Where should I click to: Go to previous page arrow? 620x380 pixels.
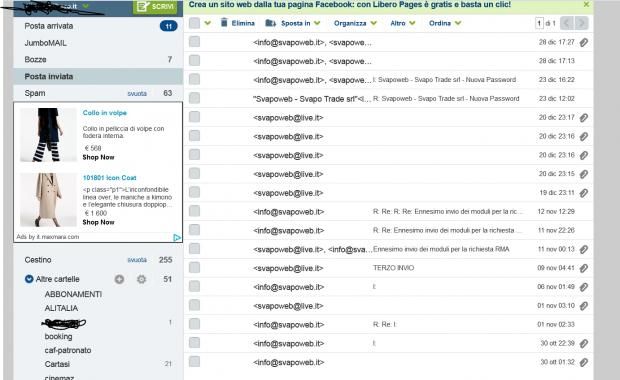pyautogui.click(x=566, y=23)
